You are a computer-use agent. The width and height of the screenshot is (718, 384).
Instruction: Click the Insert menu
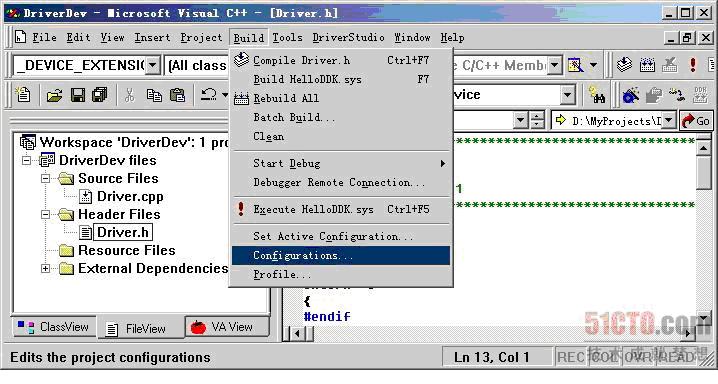pyautogui.click(x=152, y=37)
